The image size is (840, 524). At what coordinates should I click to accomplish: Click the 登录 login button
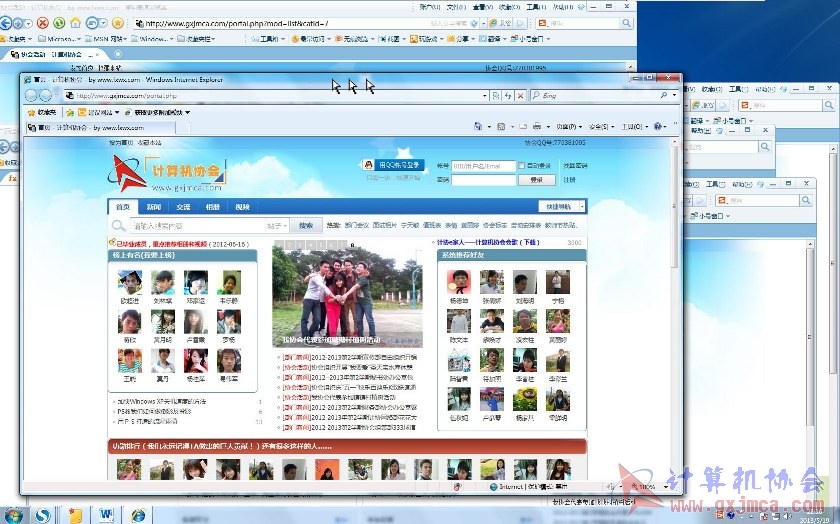click(x=536, y=180)
